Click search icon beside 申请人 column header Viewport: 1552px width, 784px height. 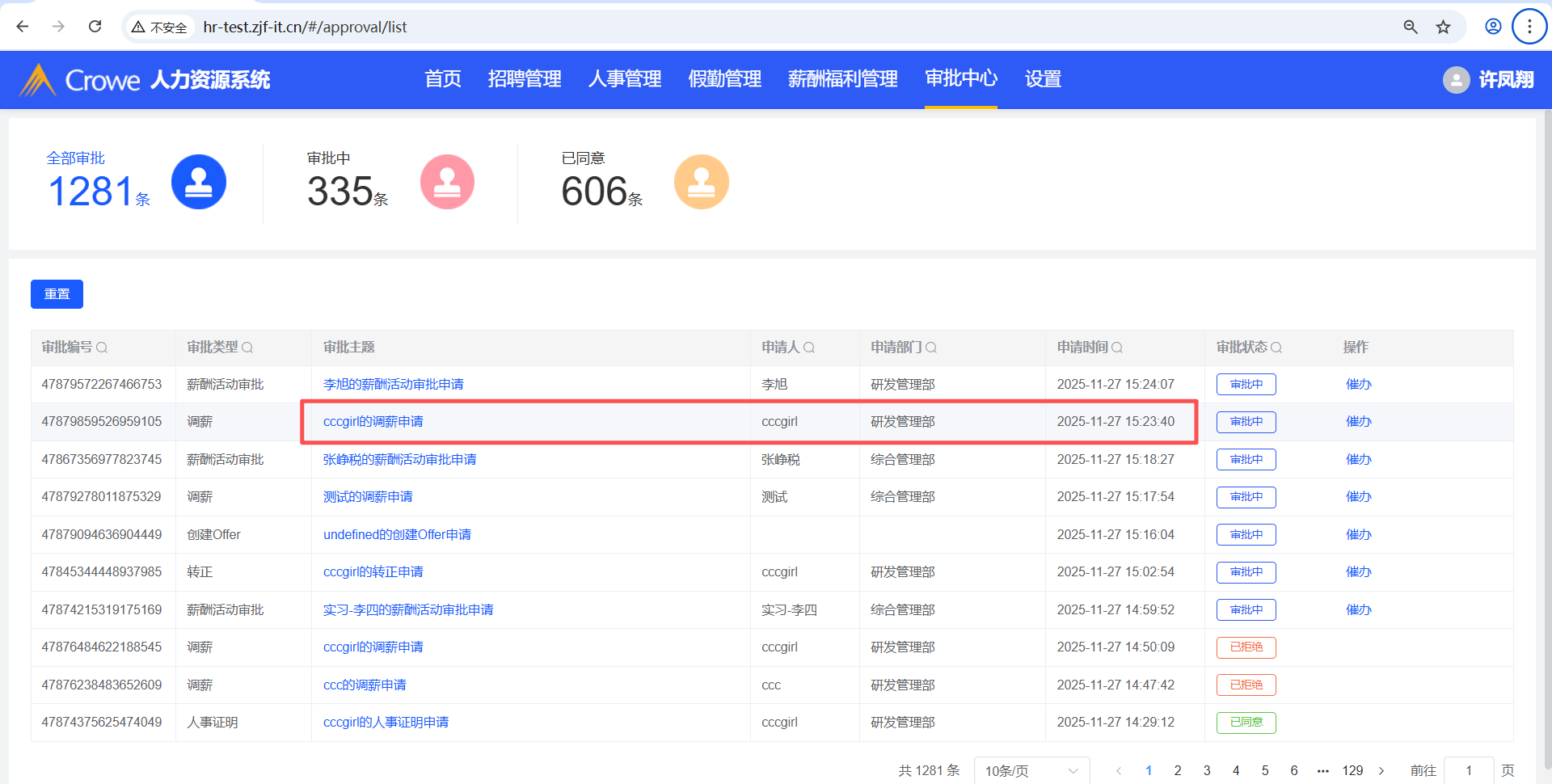tap(809, 348)
